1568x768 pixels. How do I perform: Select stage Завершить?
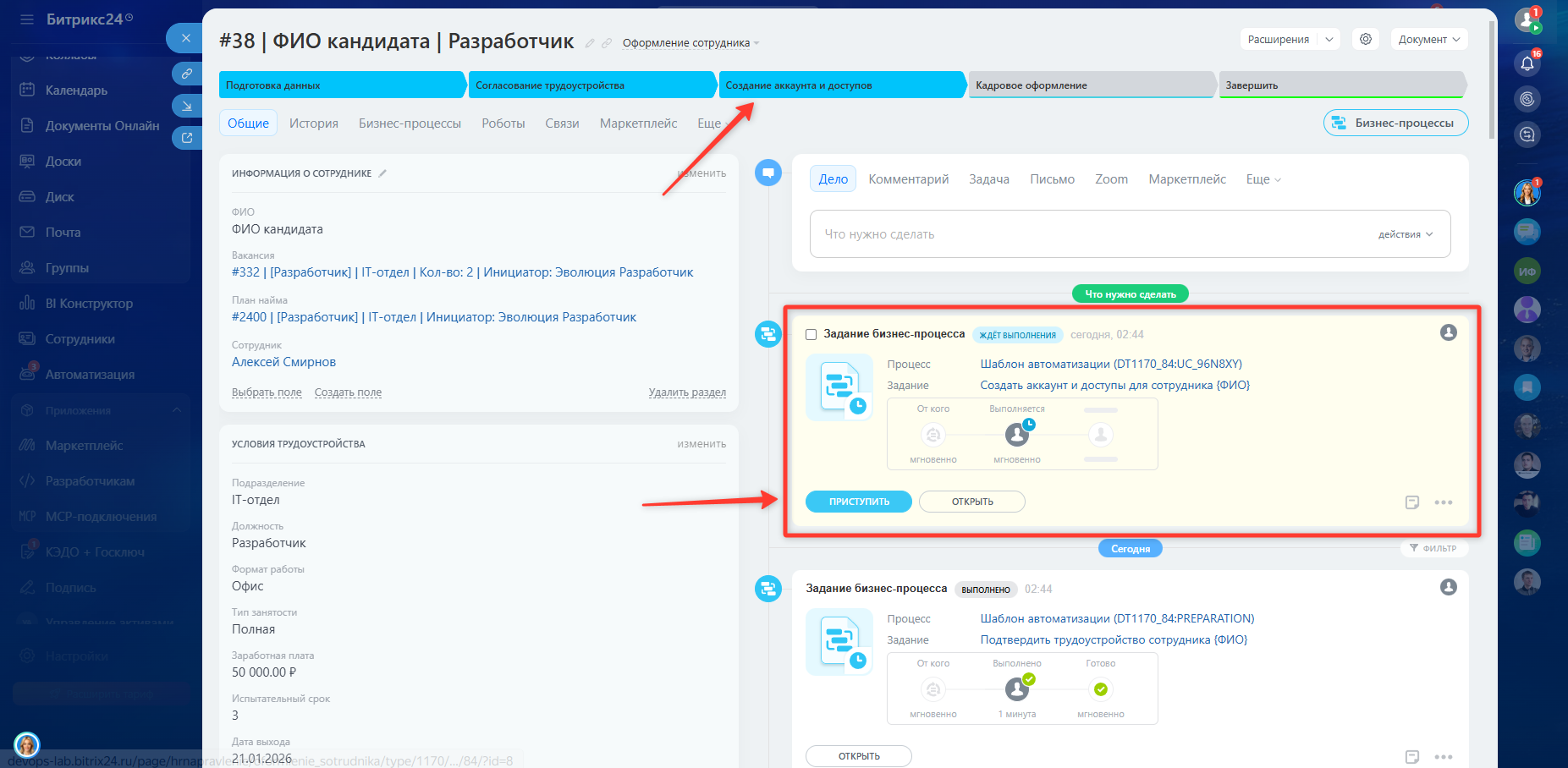pyautogui.click(x=1342, y=85)
